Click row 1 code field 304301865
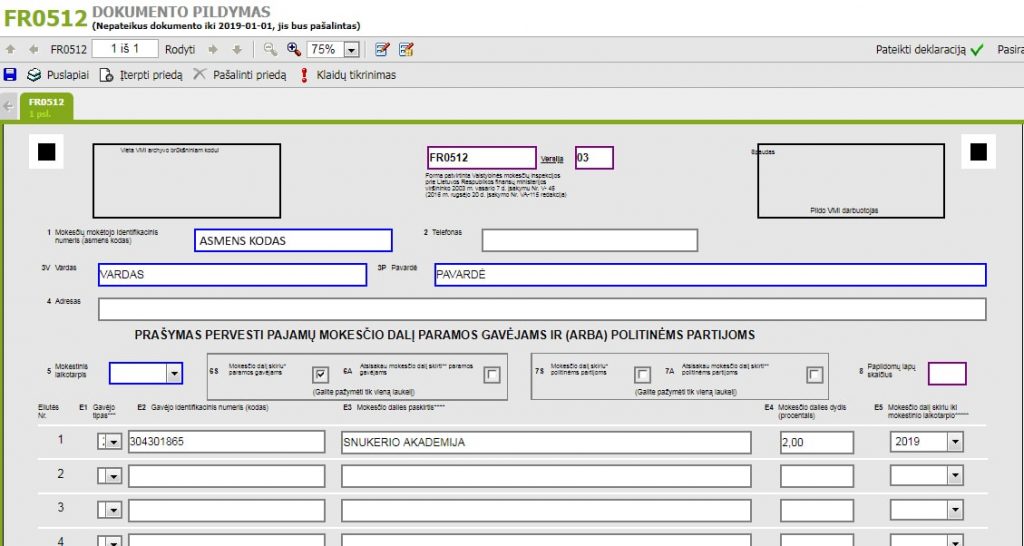Viewport: 1024px width, 546px height. (227, 442)
